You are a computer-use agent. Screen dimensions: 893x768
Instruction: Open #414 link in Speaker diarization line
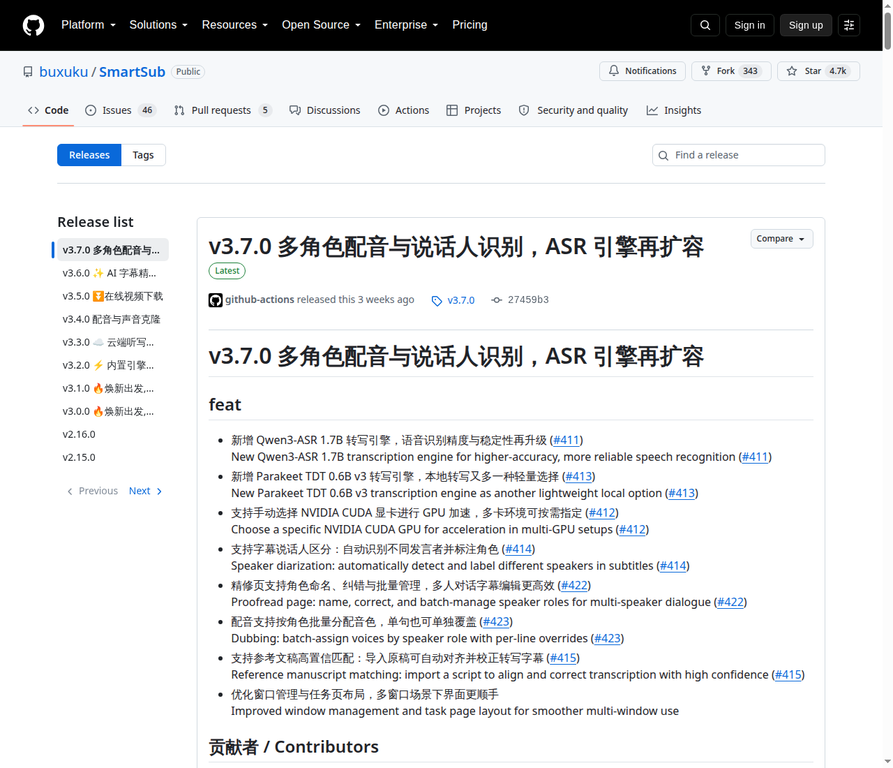tap(673, 566)
